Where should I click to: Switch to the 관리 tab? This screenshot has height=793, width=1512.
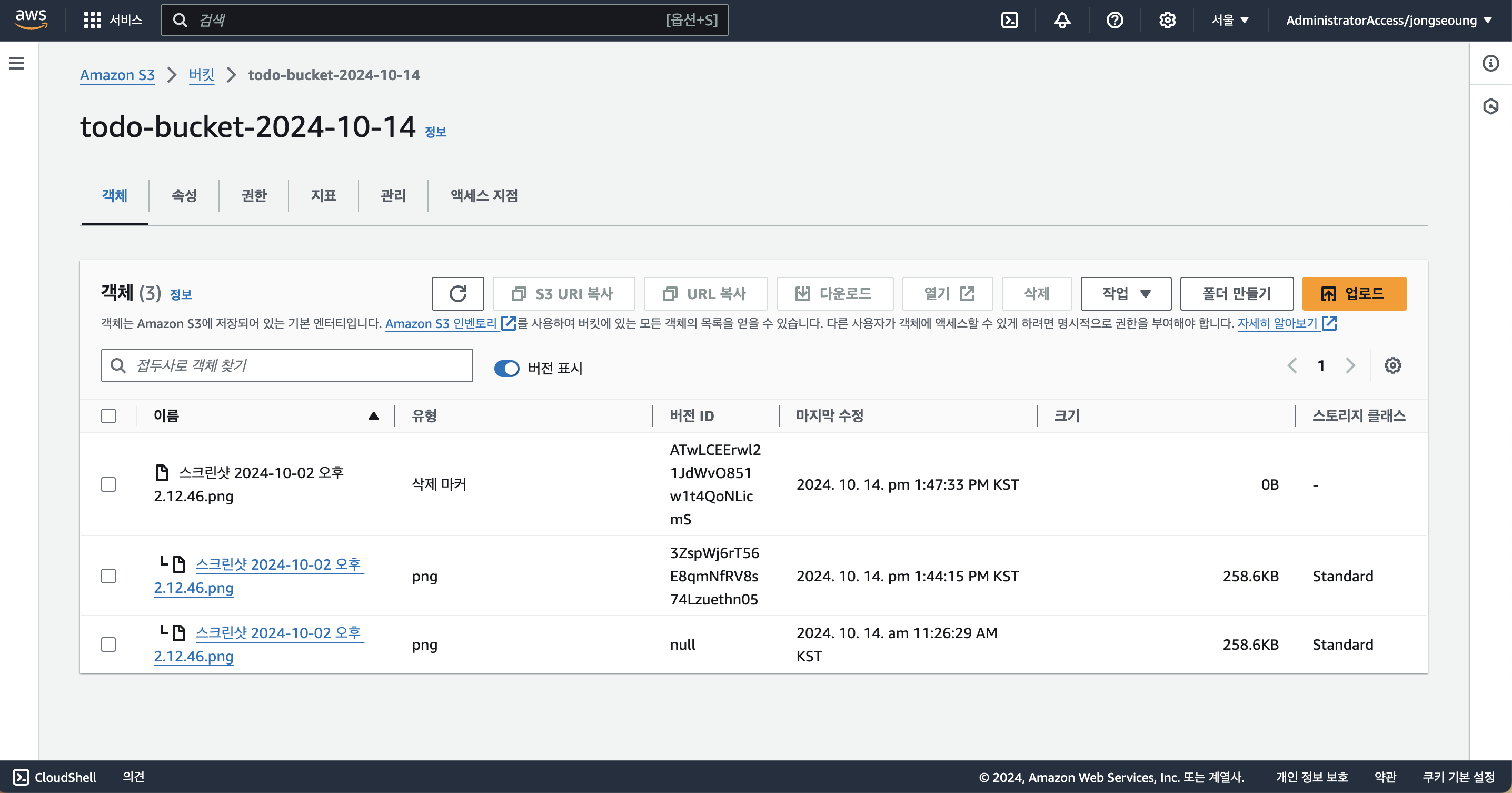393,195
